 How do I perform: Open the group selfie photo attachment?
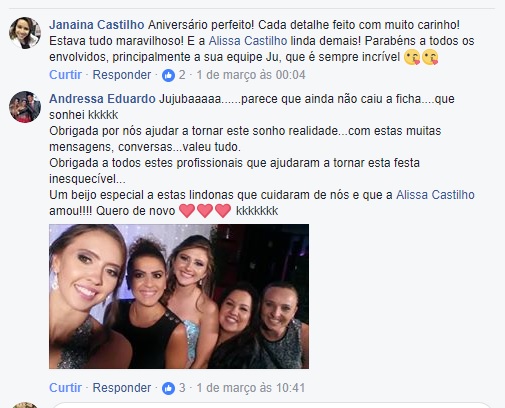[x=179, y=296]
